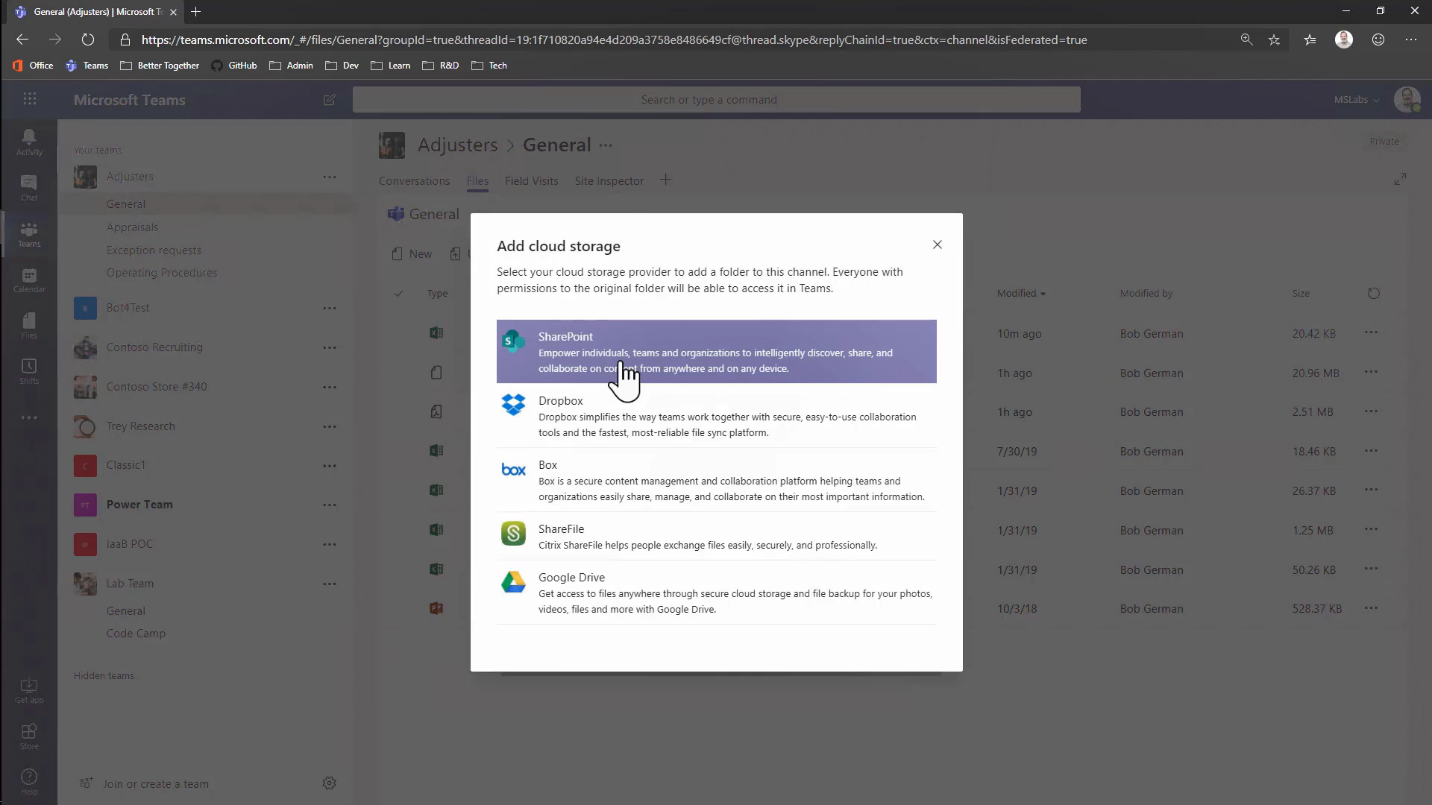The height and width of the screenshot is (805, 1432).
Task: Add a new tab with plus
Action: 666,180
